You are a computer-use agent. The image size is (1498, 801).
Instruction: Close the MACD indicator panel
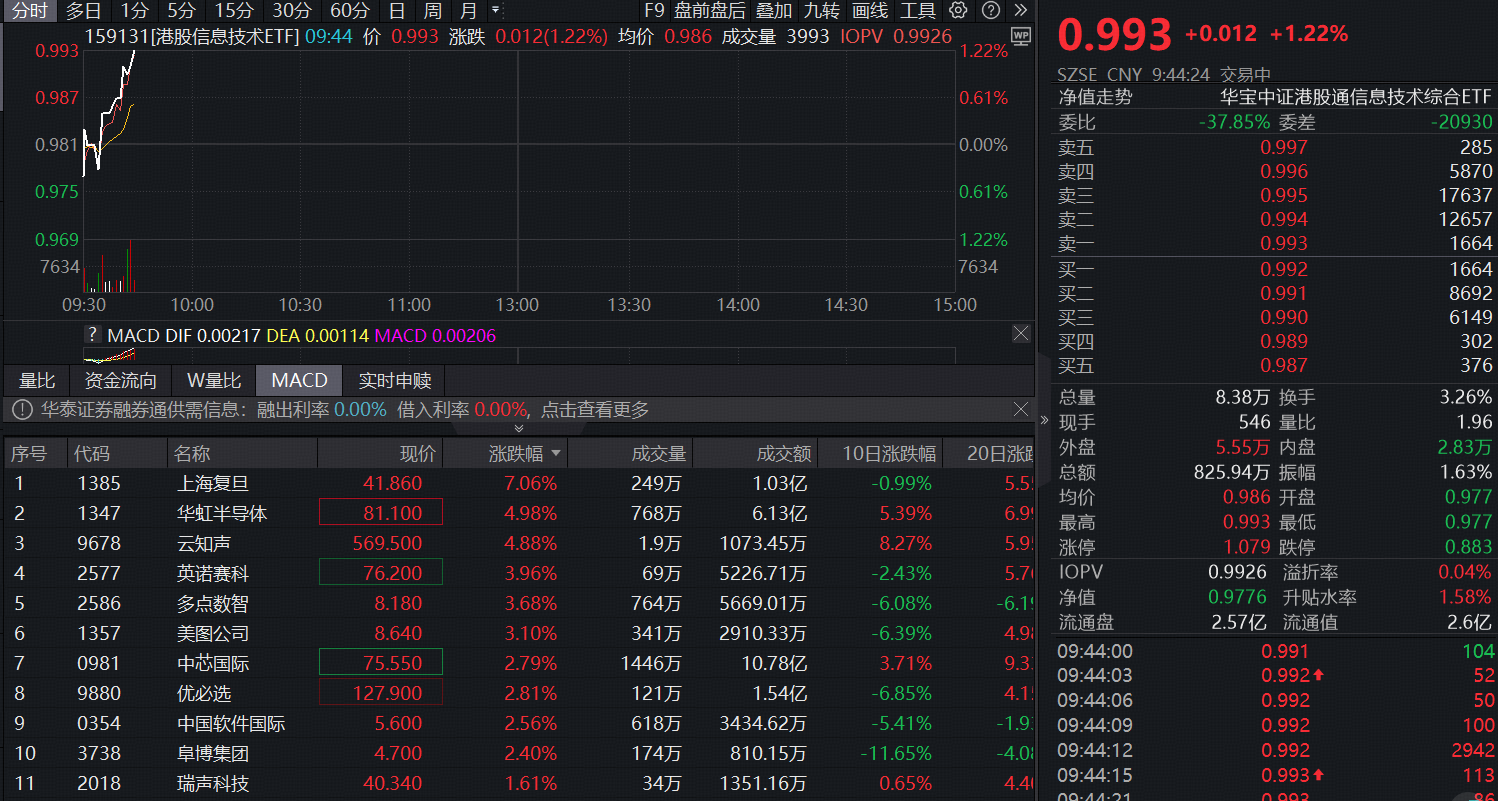click(x=1020, y=334)
